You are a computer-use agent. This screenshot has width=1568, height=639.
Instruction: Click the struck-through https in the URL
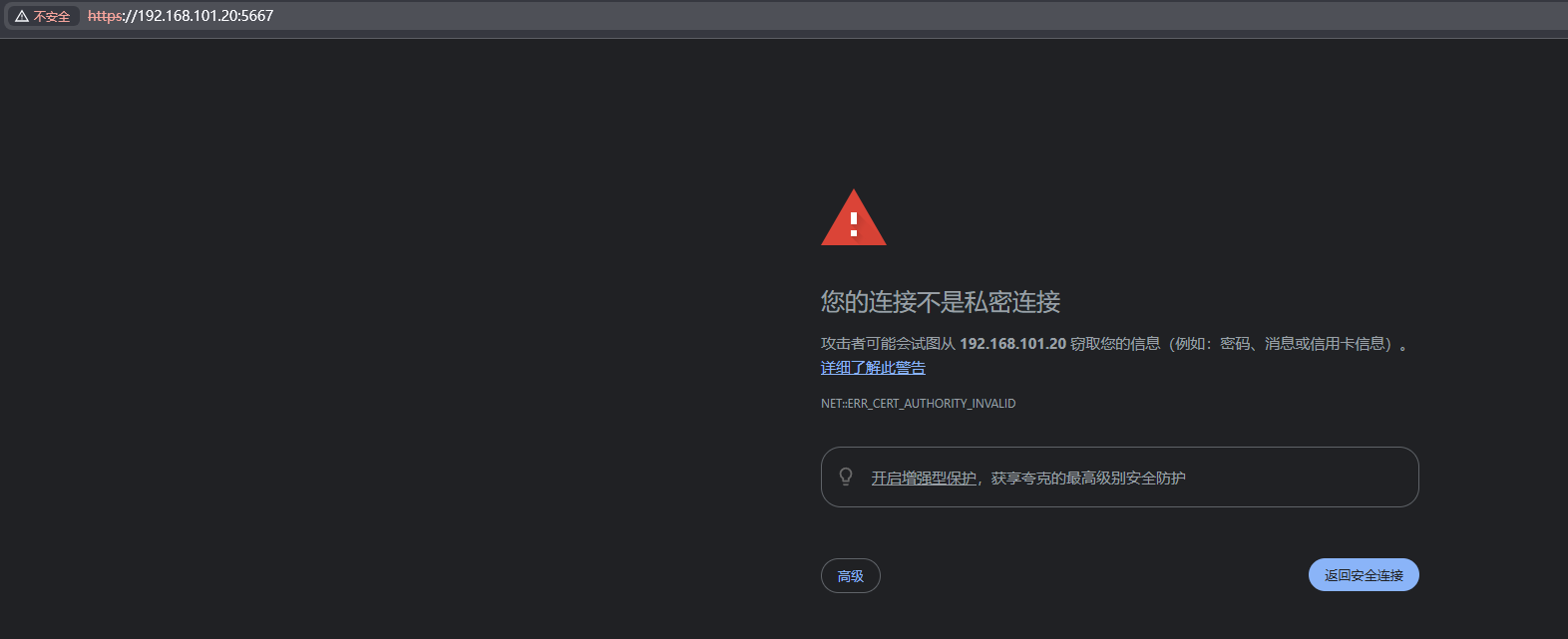pos(105,16)
